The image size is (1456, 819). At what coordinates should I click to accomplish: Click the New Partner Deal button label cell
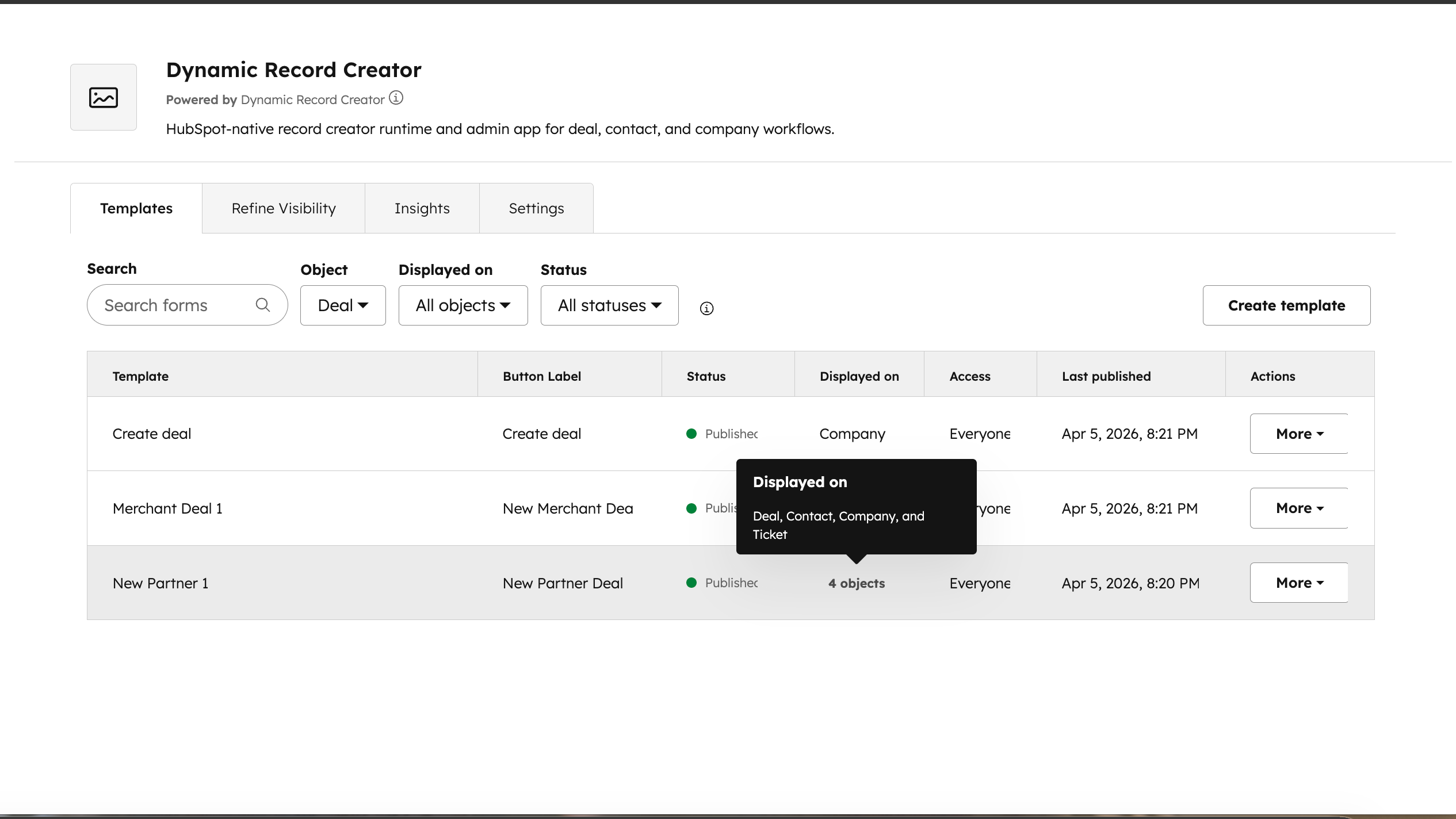click(x=563, y=583)
